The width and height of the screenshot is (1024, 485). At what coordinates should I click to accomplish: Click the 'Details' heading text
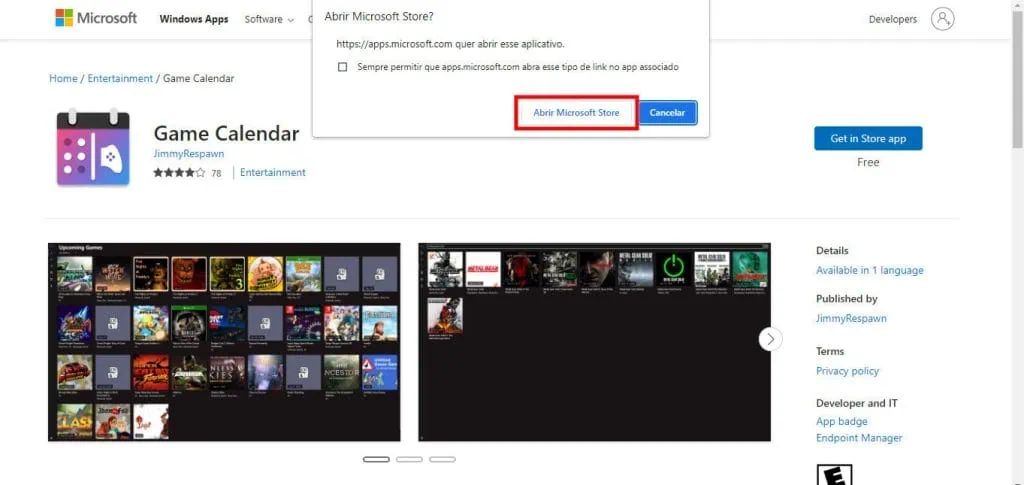pyautogui.click(x=833, y=251)
